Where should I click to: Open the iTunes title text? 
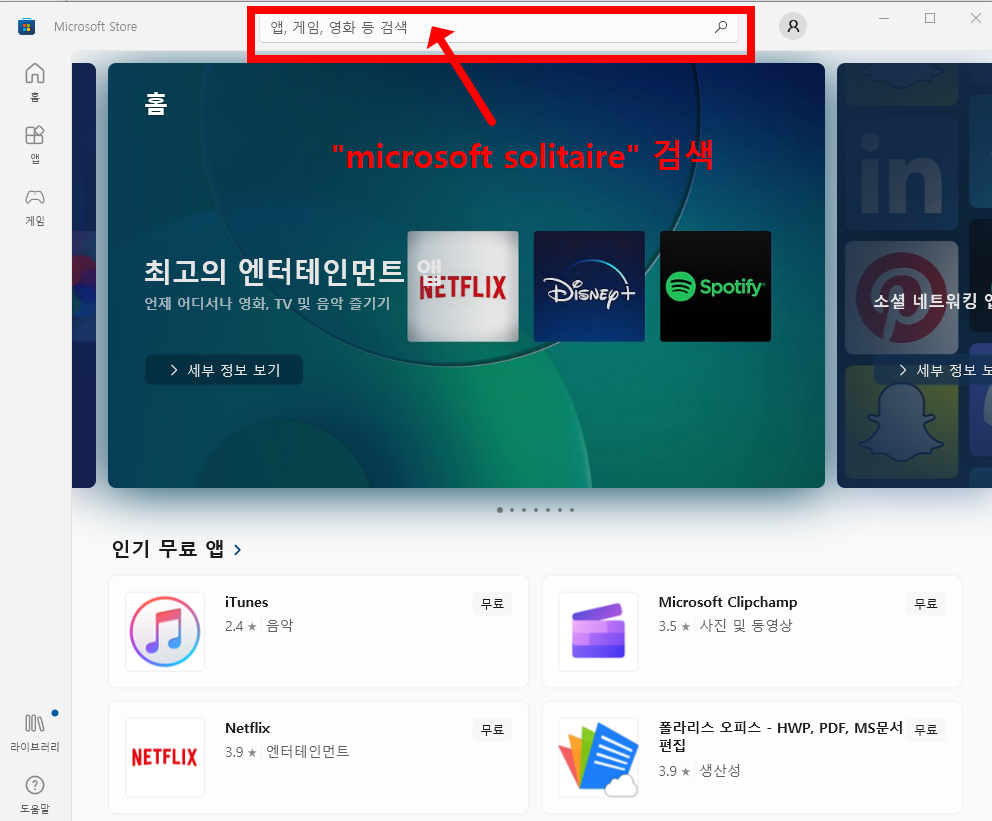(x=247, y=602)
